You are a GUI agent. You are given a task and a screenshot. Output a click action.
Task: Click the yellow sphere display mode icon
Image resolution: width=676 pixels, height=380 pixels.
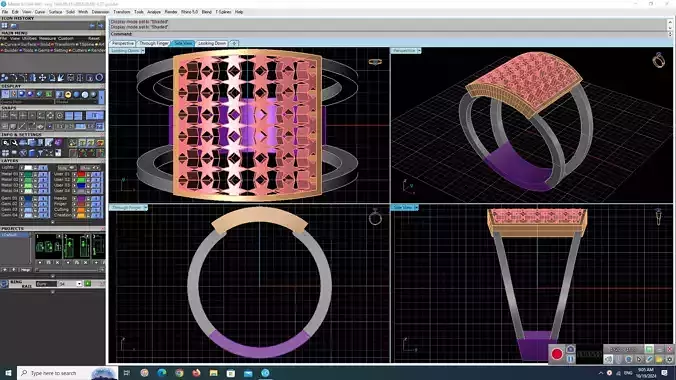pos(68,94)
